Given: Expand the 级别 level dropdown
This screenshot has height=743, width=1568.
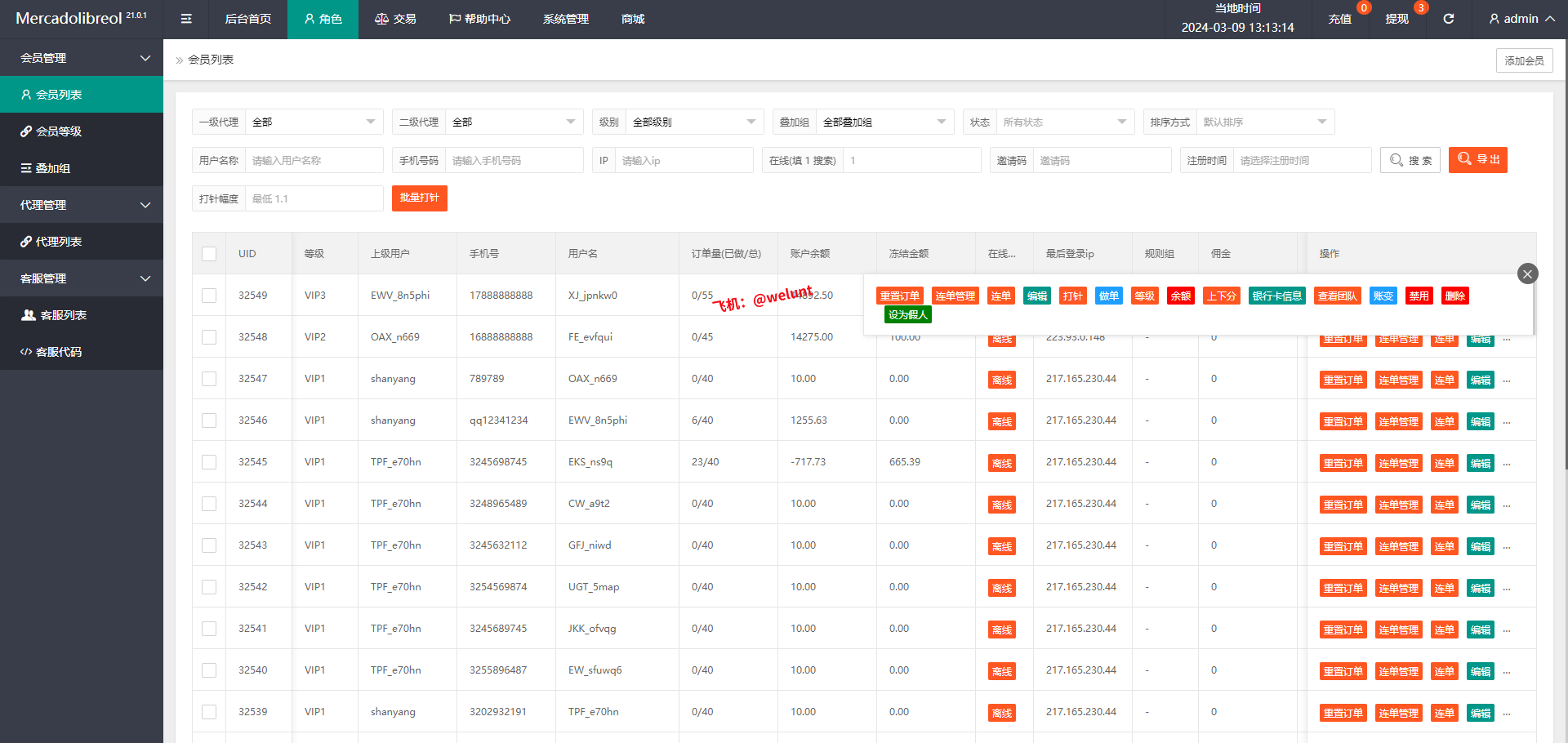Looking at the screenshot, I should pos(693,122).
